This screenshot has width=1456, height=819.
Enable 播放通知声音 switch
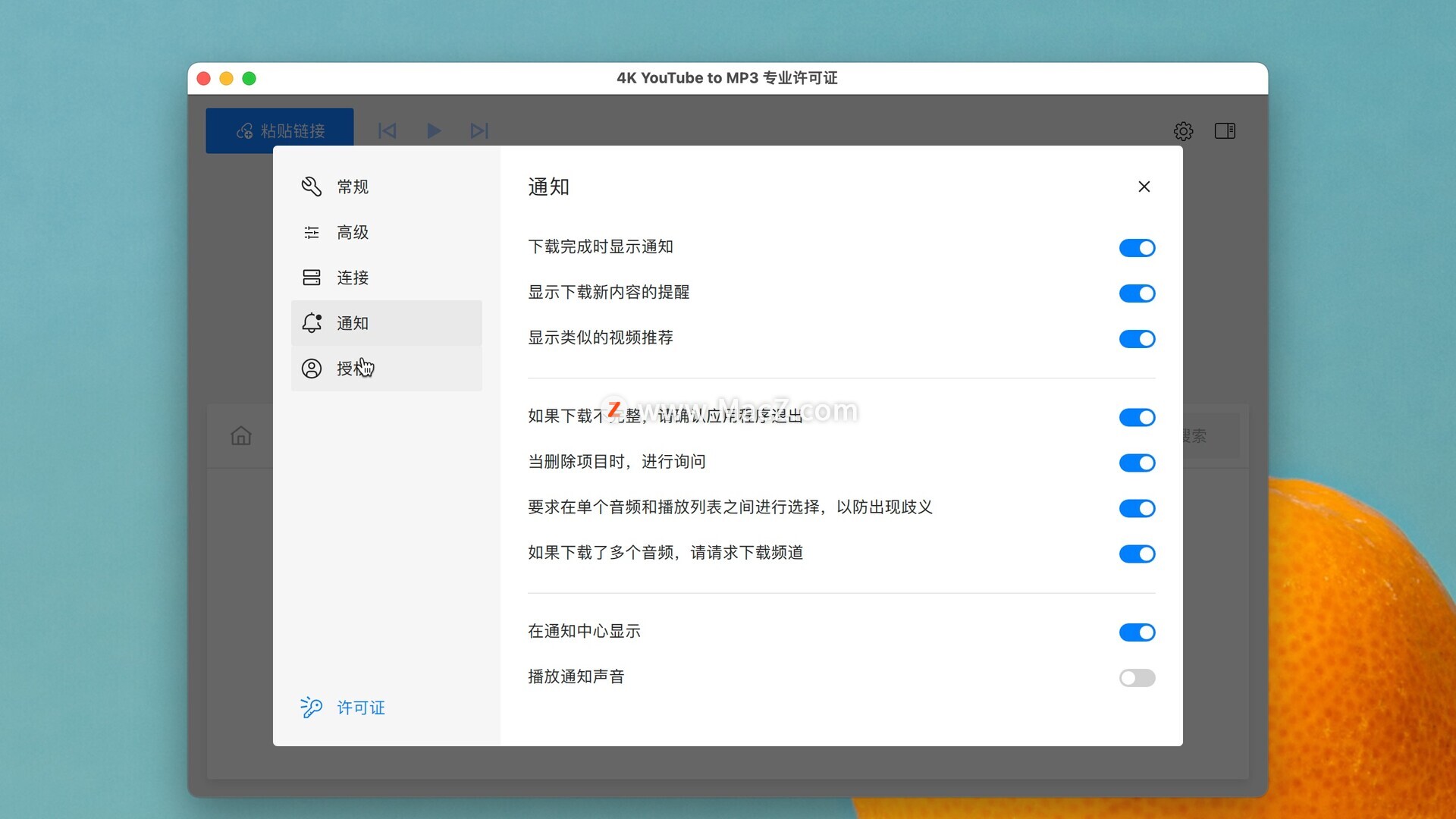pos(1137,678)
